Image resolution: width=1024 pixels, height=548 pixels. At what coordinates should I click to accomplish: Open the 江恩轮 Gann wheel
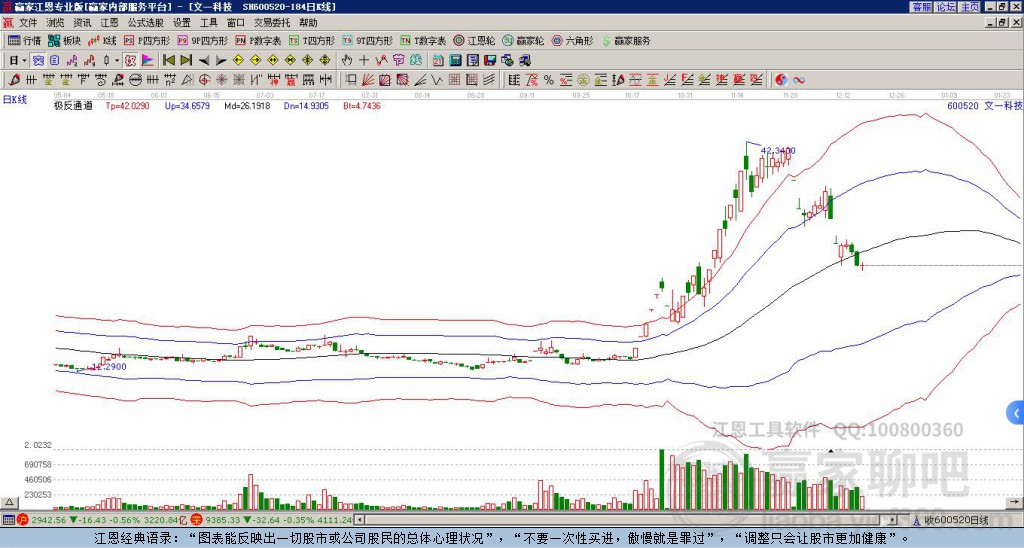coord(474,40)
